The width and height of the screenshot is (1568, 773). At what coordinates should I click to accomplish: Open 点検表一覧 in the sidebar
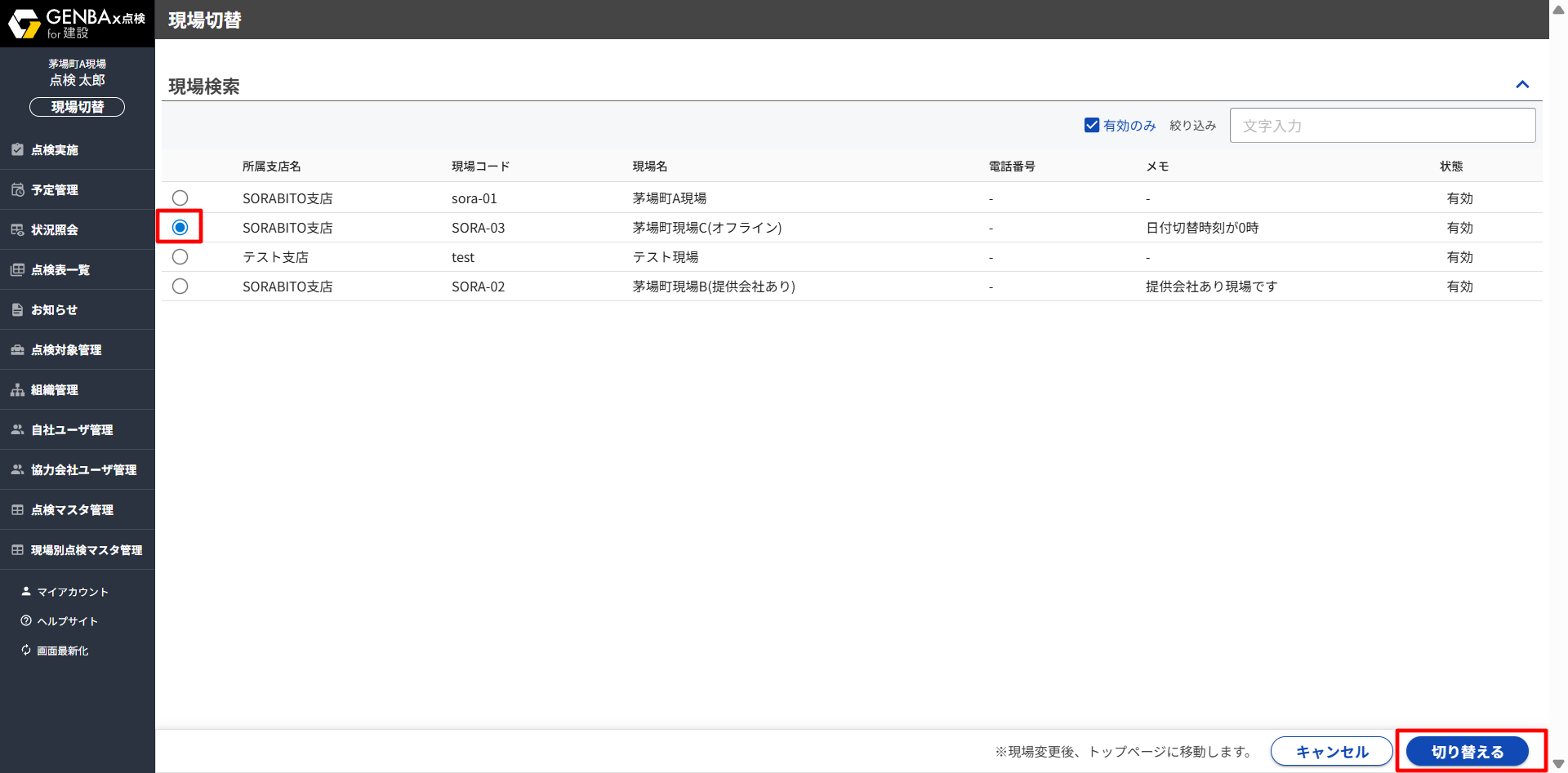60,269
